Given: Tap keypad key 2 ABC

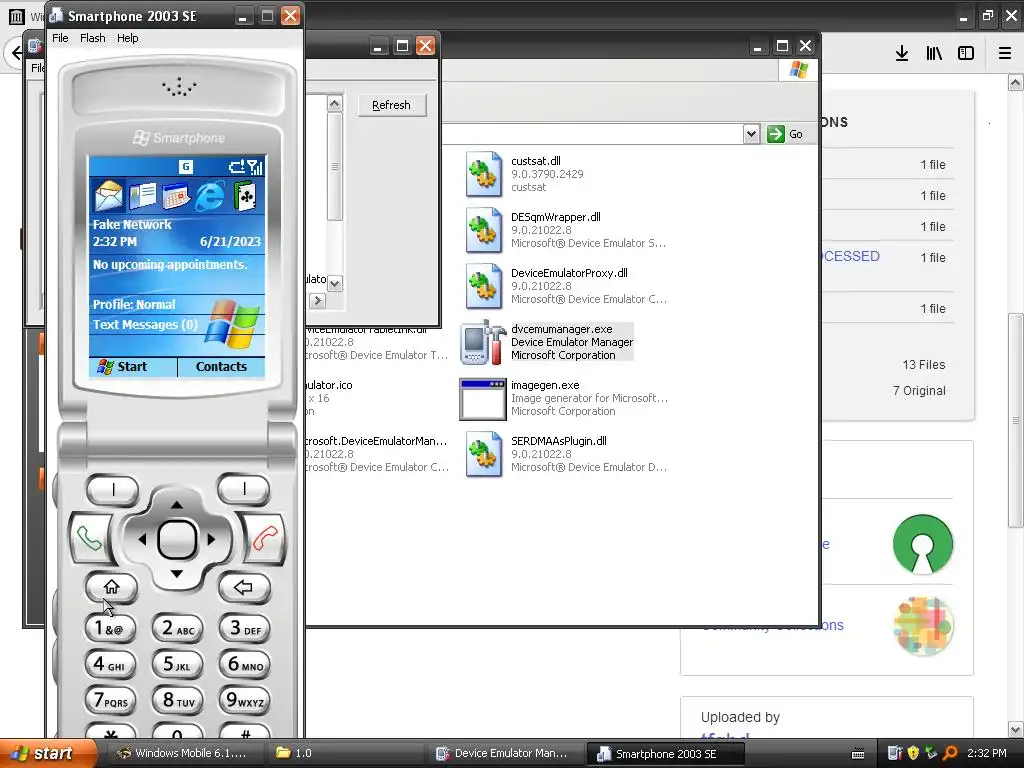Looking at the screenshot, I should point(178,628).
